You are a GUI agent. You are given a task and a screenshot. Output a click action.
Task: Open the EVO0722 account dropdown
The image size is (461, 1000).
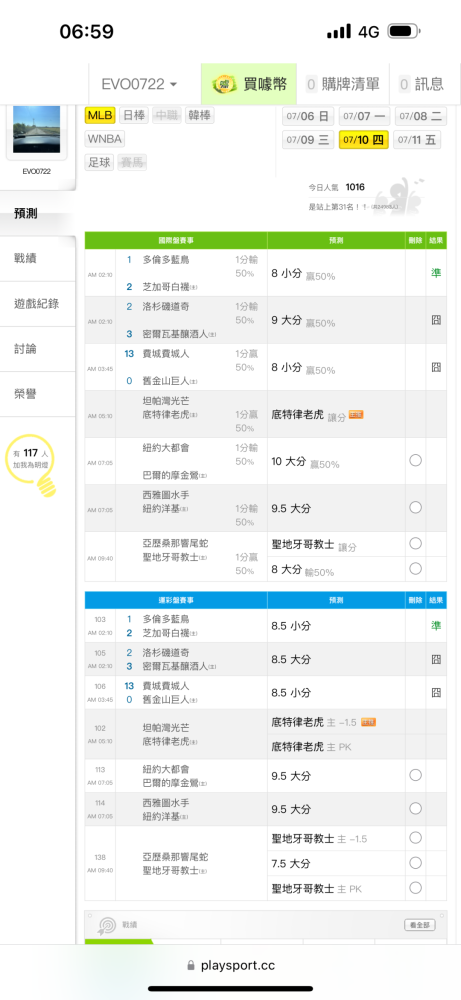tap(139, 84)
